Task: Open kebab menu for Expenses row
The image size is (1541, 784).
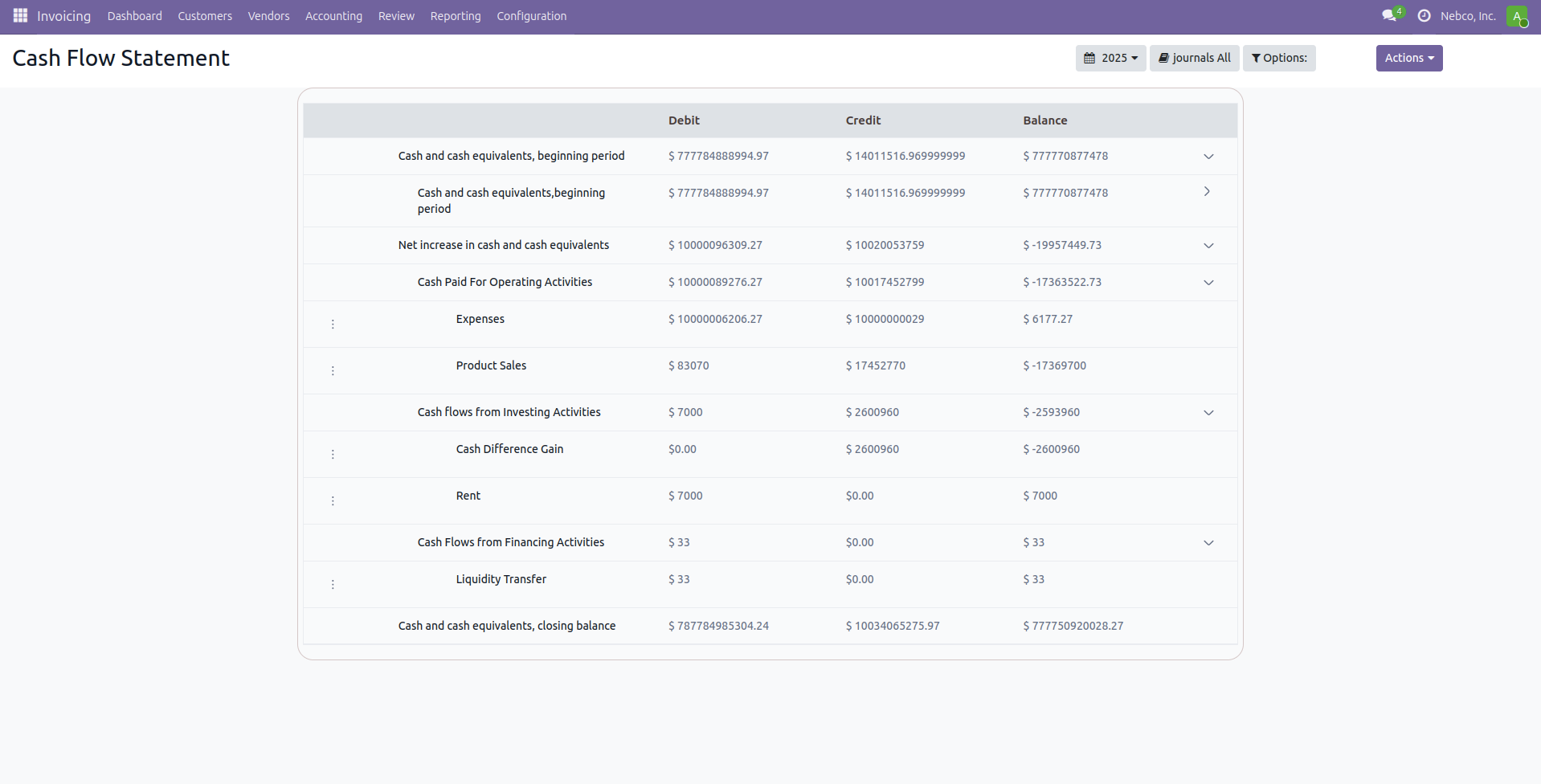Action: point(333,325)
